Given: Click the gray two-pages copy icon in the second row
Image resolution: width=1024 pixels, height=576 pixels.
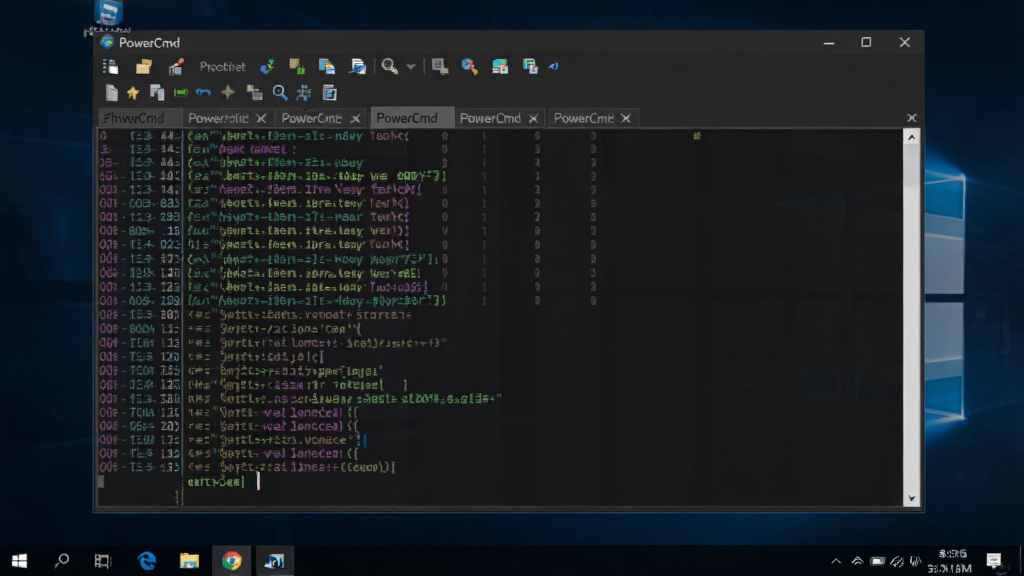Looking at the screenshot, I should (157, 93).
